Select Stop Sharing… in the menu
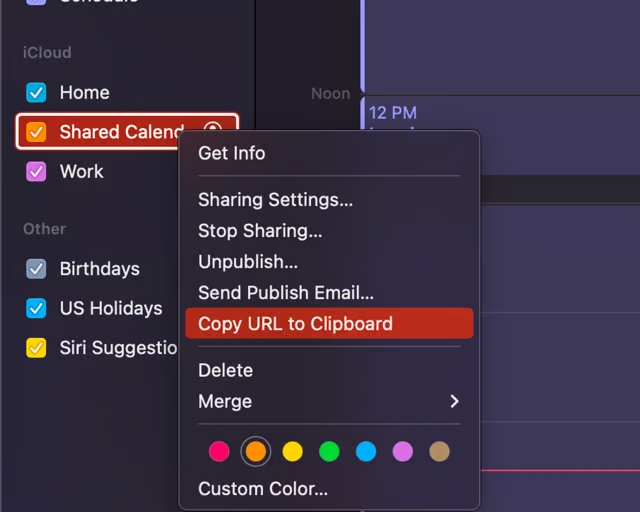The width and height of the screenshot is (640, 512). [260, 231]
